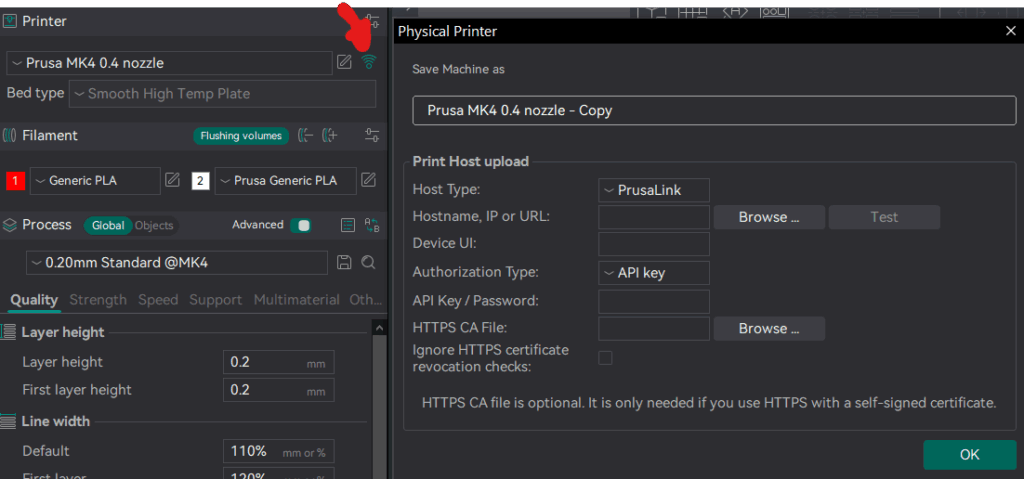Open the compare presets icon

pyautogui.click(x=372, y=225)
